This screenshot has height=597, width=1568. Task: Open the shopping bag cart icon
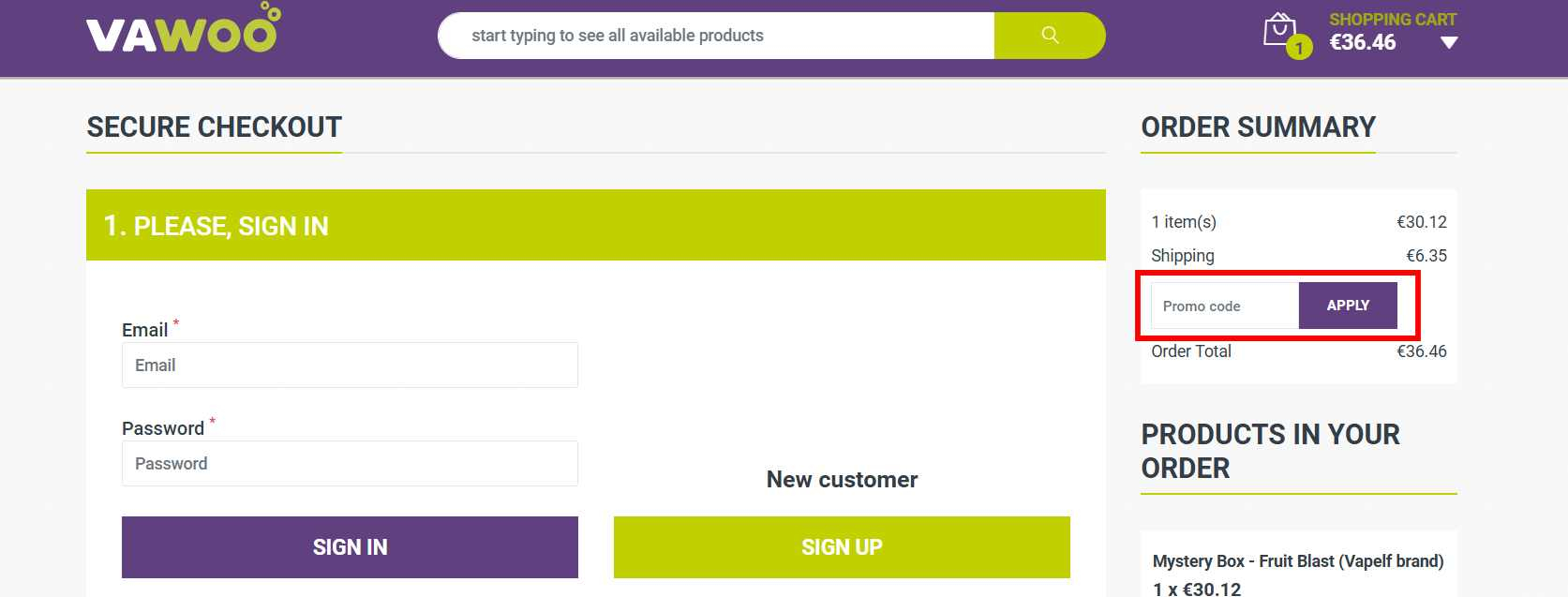[1278, 29]
